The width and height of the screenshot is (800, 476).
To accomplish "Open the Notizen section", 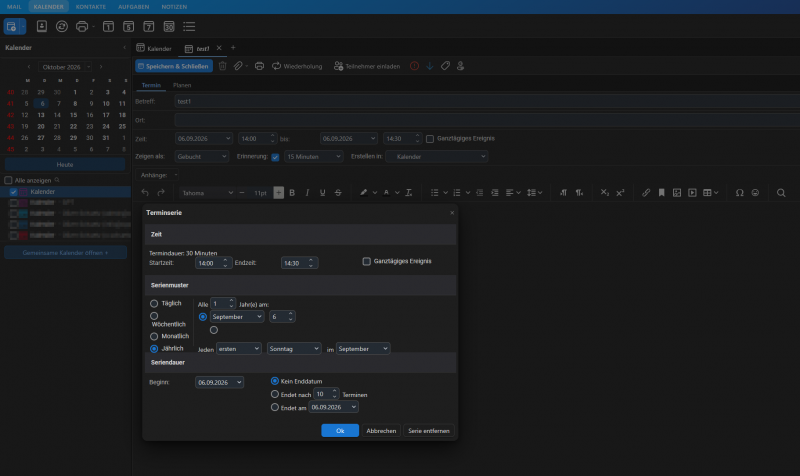I will pyautogui.click(x=174, y=7).
